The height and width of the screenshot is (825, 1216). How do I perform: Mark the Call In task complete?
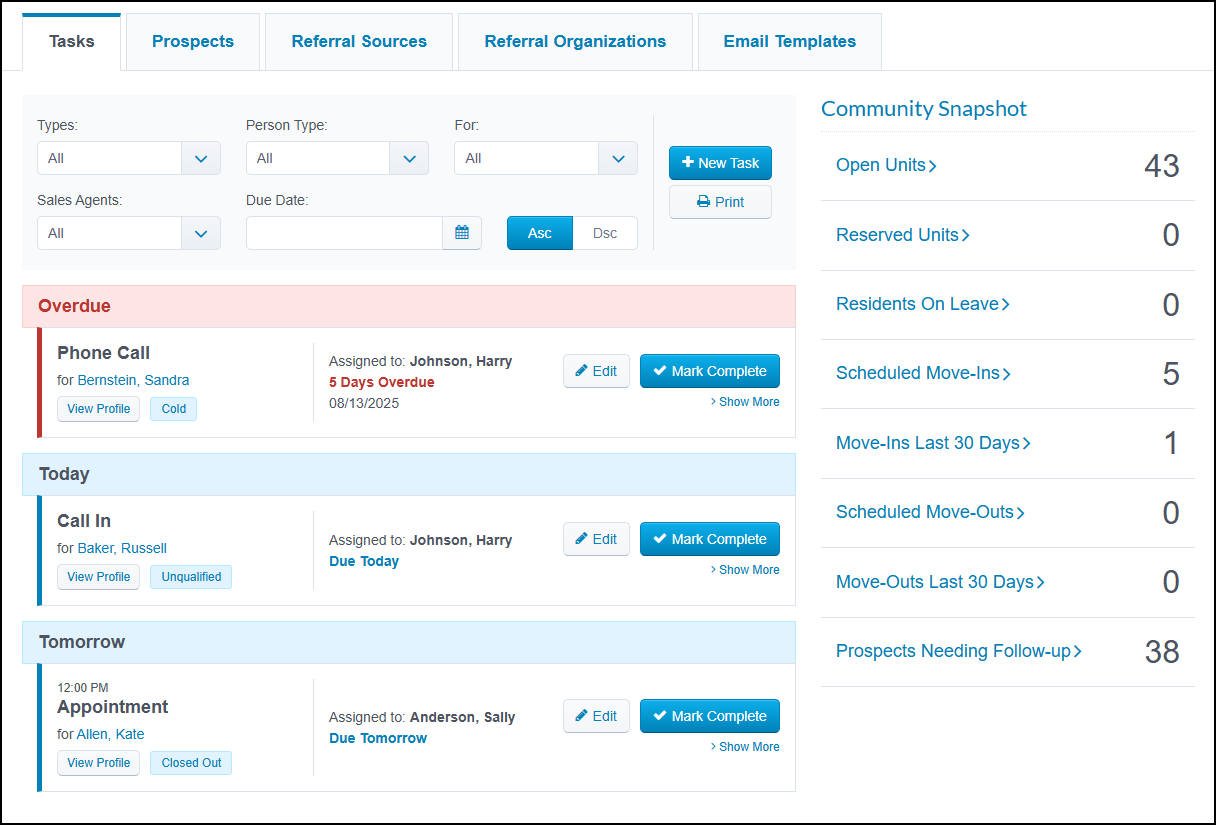click(709, 538)
